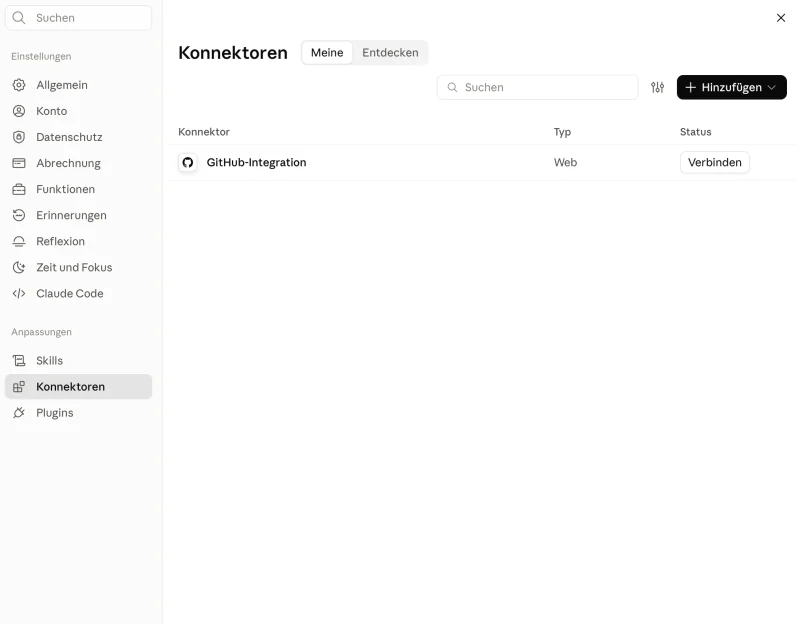This screenshot has width=800, height=624.
Task: Click the Status column header
Action: pos(695,132)
